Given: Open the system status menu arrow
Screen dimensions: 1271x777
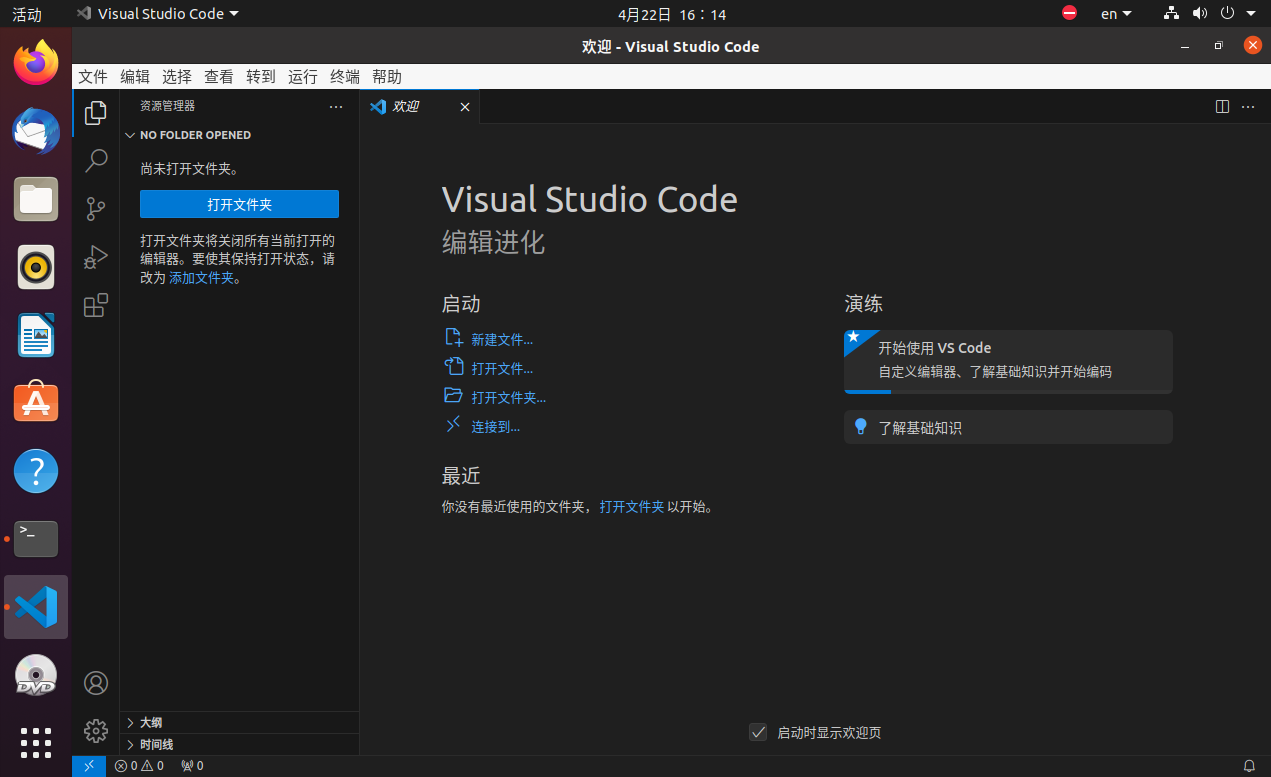Looking at the screenshot, I should pyautogui.click(x=1253, y=14).
